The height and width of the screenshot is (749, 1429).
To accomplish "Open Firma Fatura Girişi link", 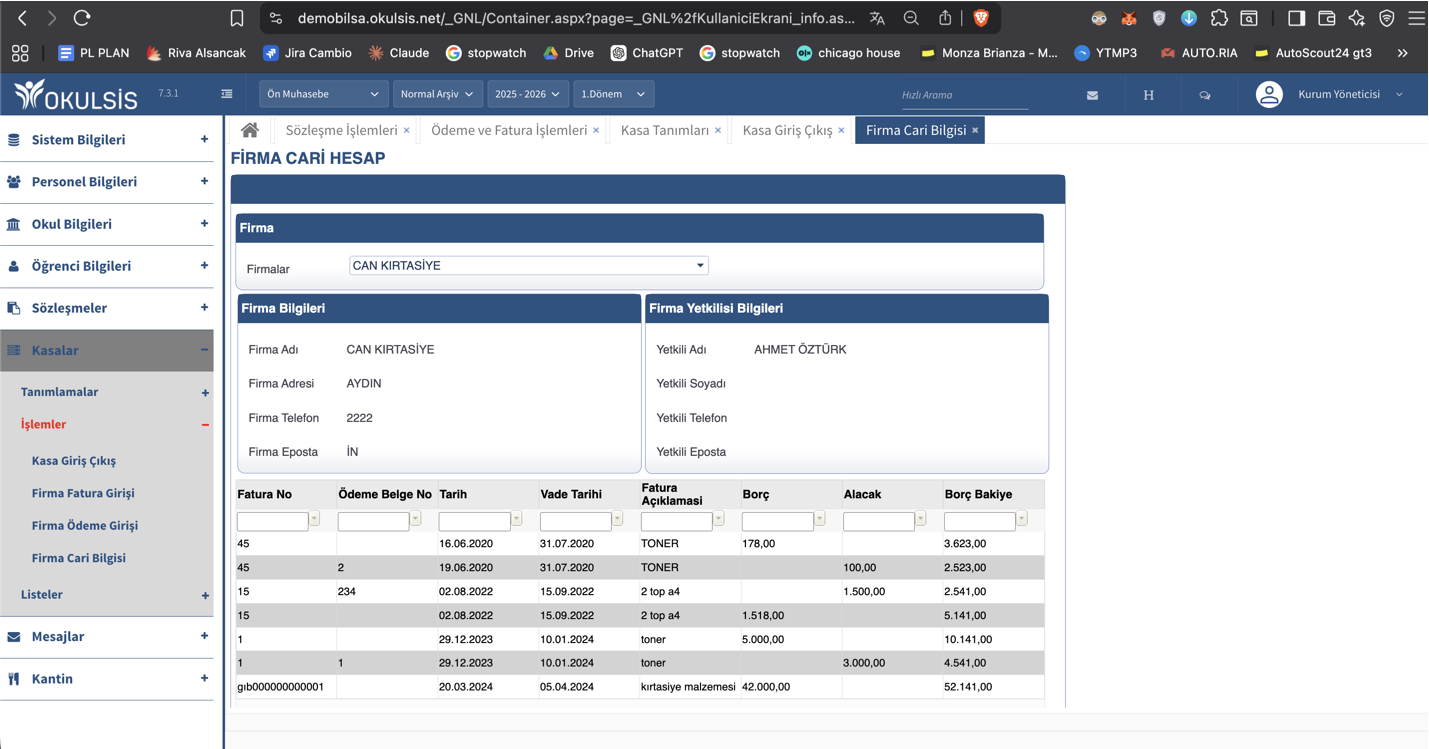I will [x=83, y=493].
